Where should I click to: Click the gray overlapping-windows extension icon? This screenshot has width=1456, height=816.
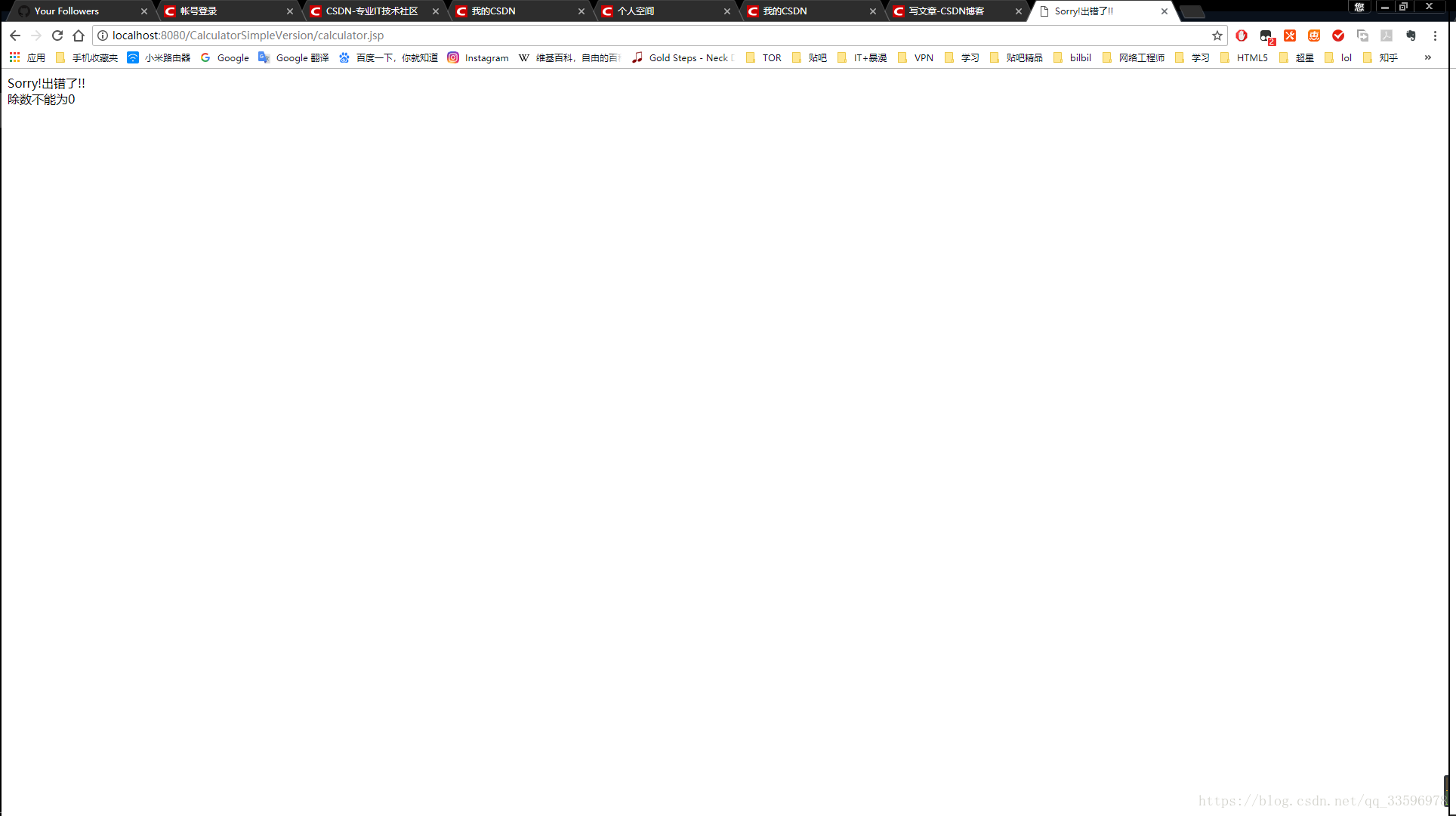(x=1362, y=36)
